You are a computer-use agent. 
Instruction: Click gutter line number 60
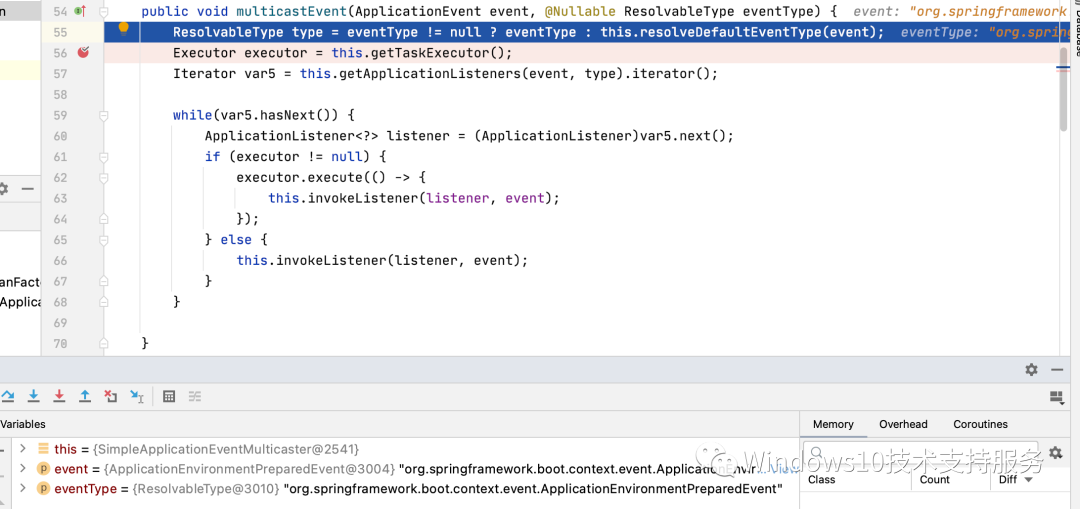pyautogui.click(x=60, y=136)
